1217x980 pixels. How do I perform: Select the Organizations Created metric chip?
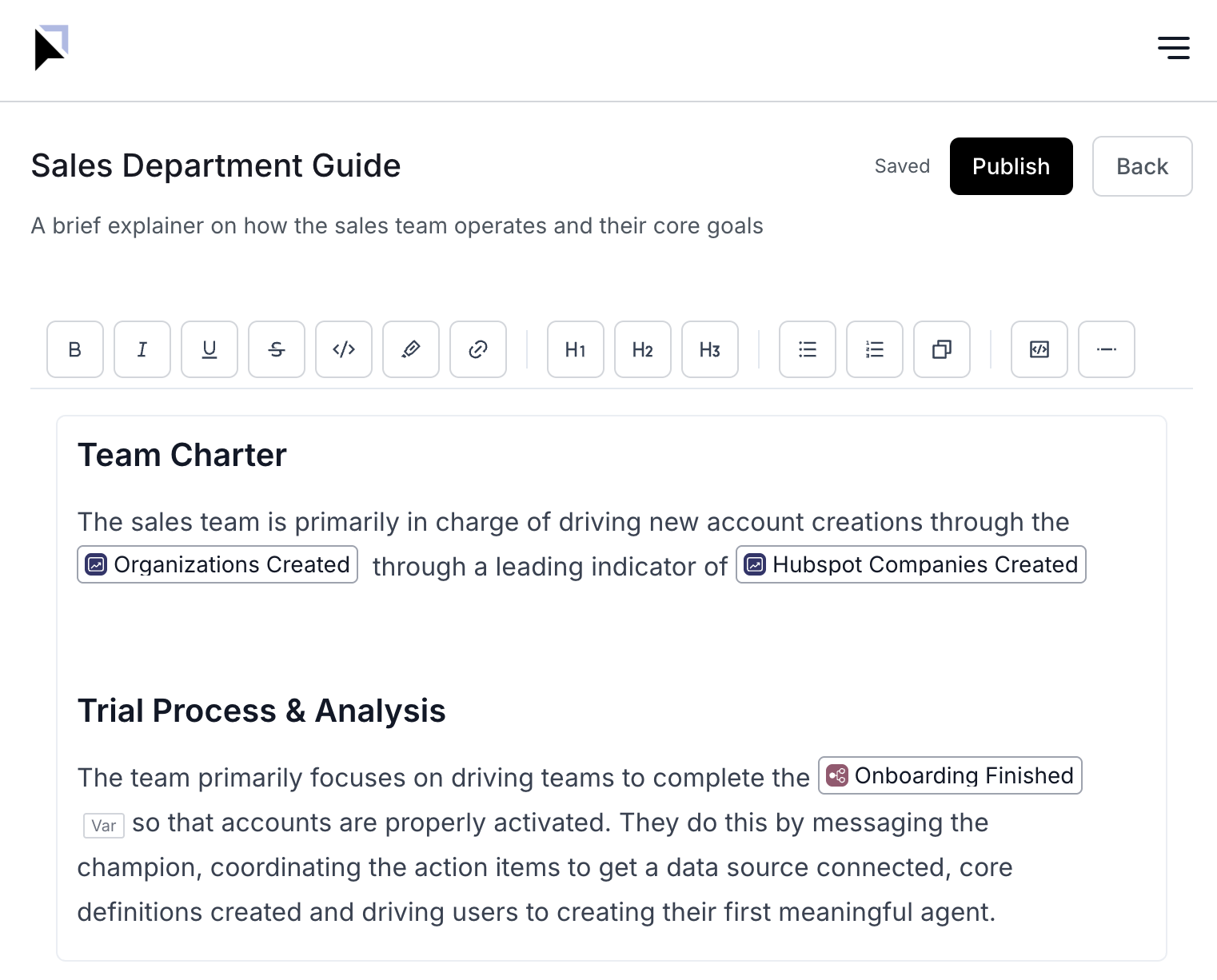(x=217, y=564)
